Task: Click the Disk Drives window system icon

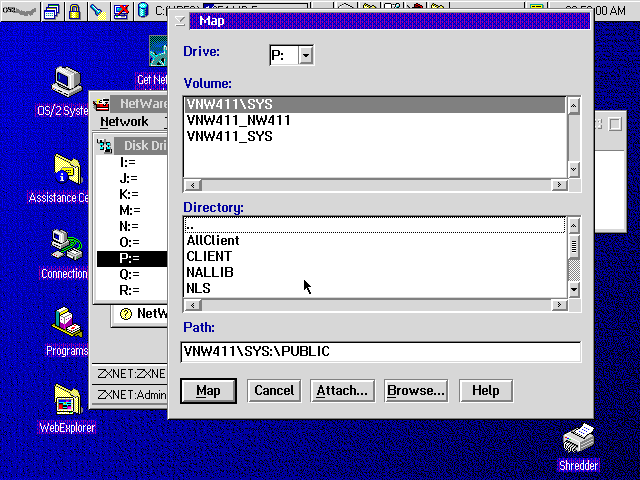Action: point(104,146)
